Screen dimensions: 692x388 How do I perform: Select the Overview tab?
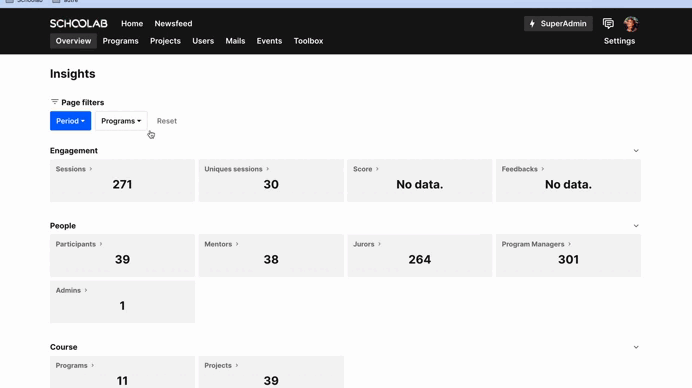click(73, 41)
